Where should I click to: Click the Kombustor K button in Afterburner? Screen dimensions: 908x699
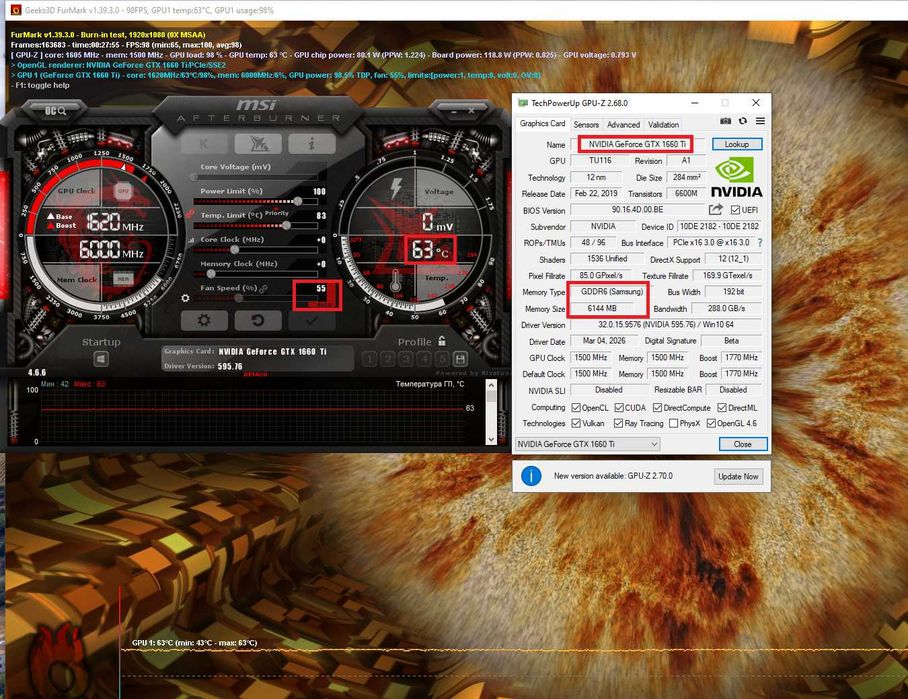coord(204,143)
